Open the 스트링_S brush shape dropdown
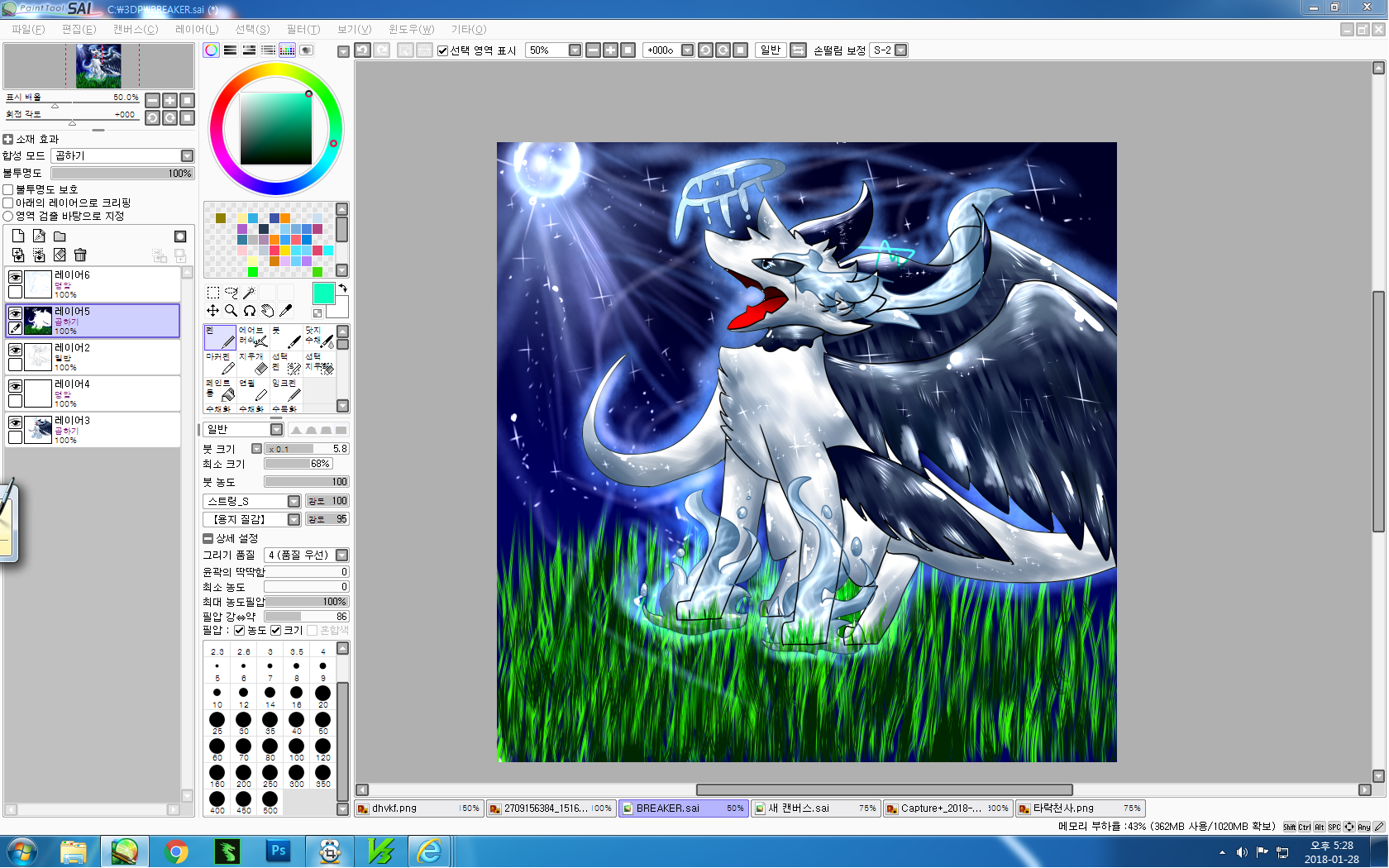The height and width of the screenshot is (868, 1389). click(x=251, y=502)
